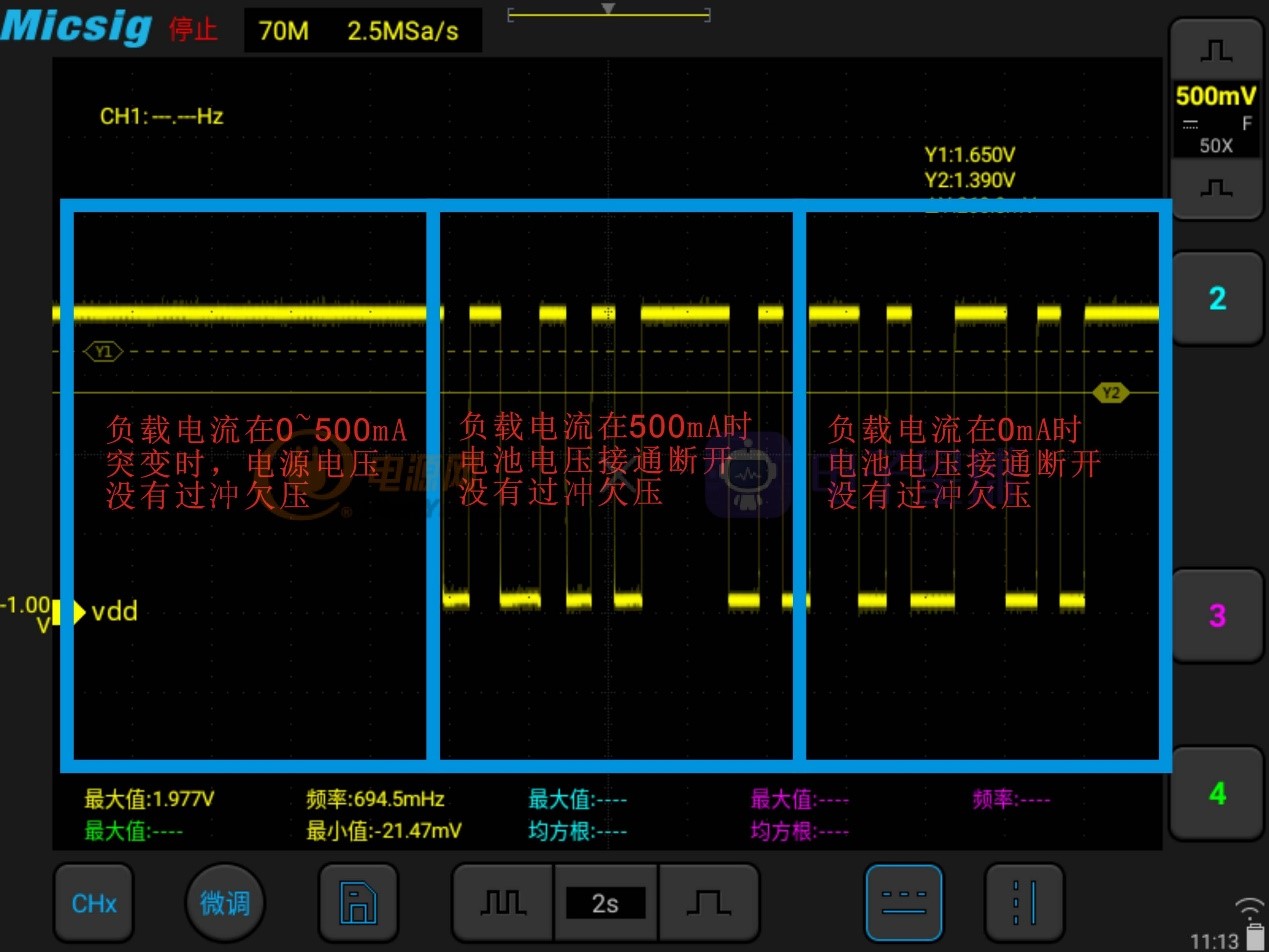Increase vertical scale with the top pulse icon
Viewport: 1269px width, 952px height.
coord(1217,51)
